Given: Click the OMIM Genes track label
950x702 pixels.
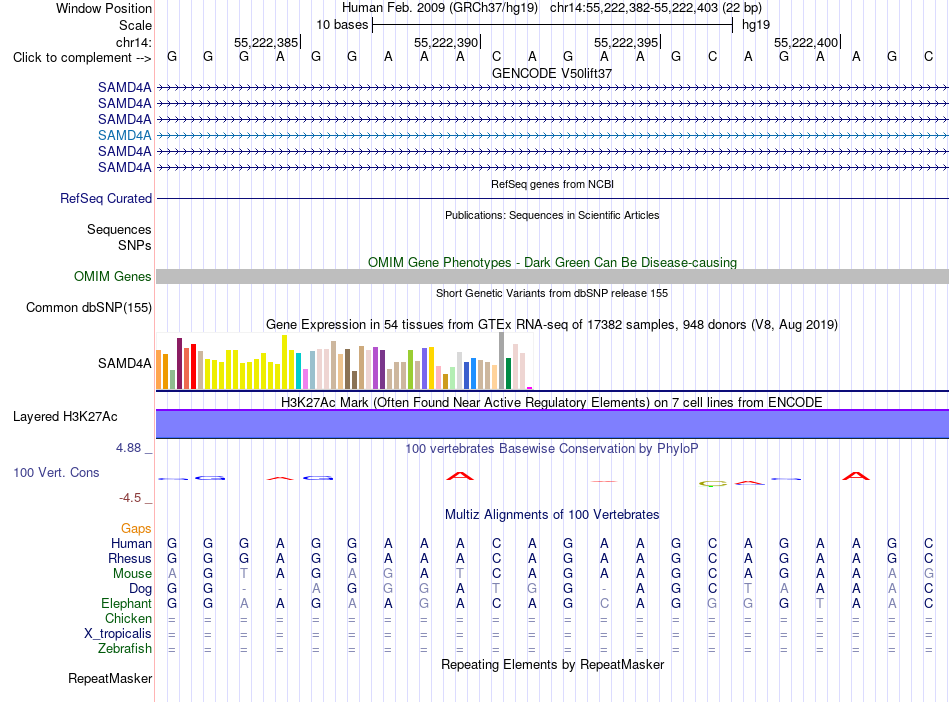Looking at the screenshot, I should (x=112, y=276).
